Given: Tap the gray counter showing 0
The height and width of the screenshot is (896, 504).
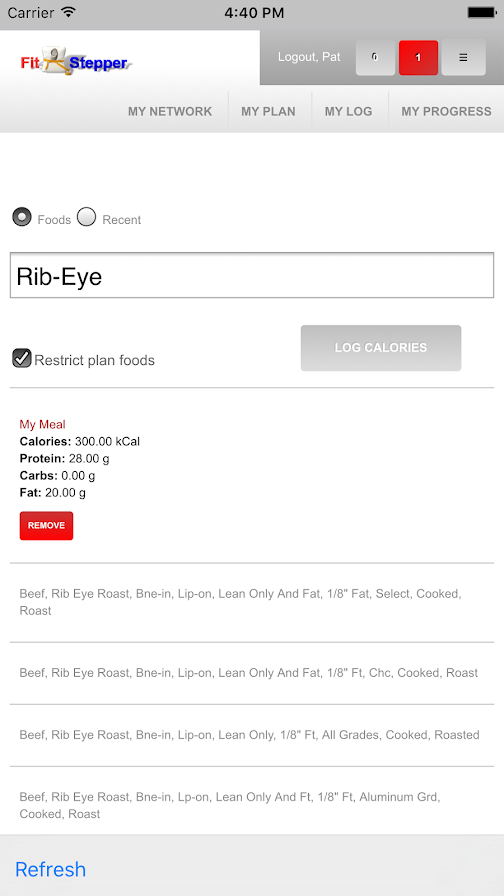Looking at the screenshot, I should 375,58.
